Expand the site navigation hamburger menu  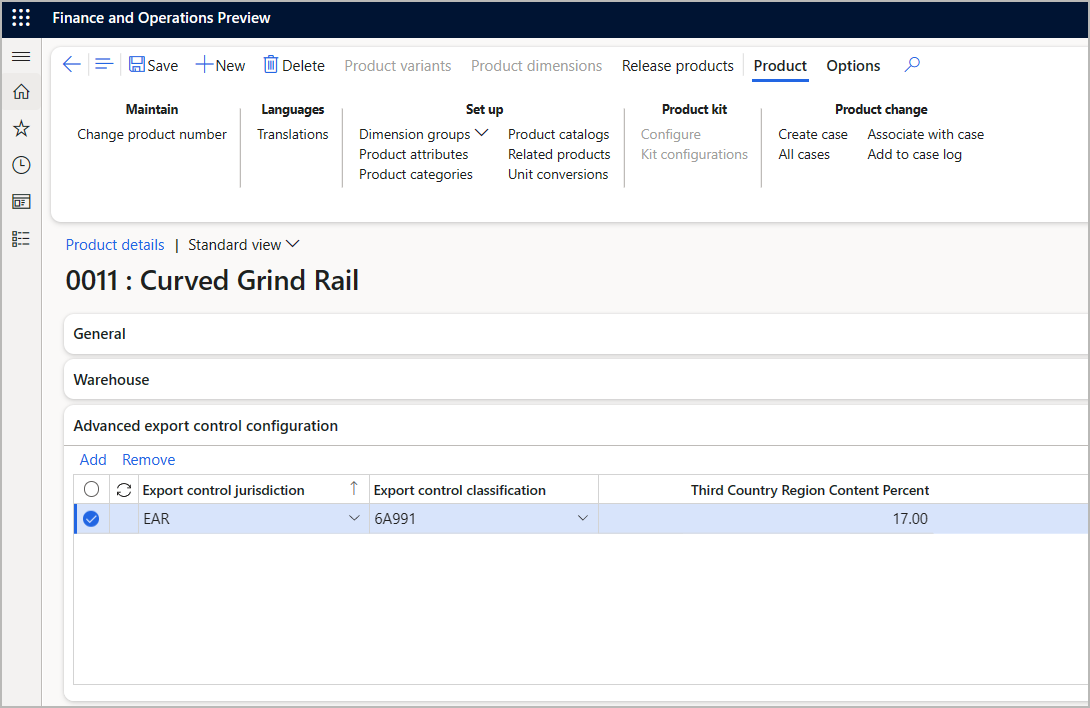coord(20,56)
